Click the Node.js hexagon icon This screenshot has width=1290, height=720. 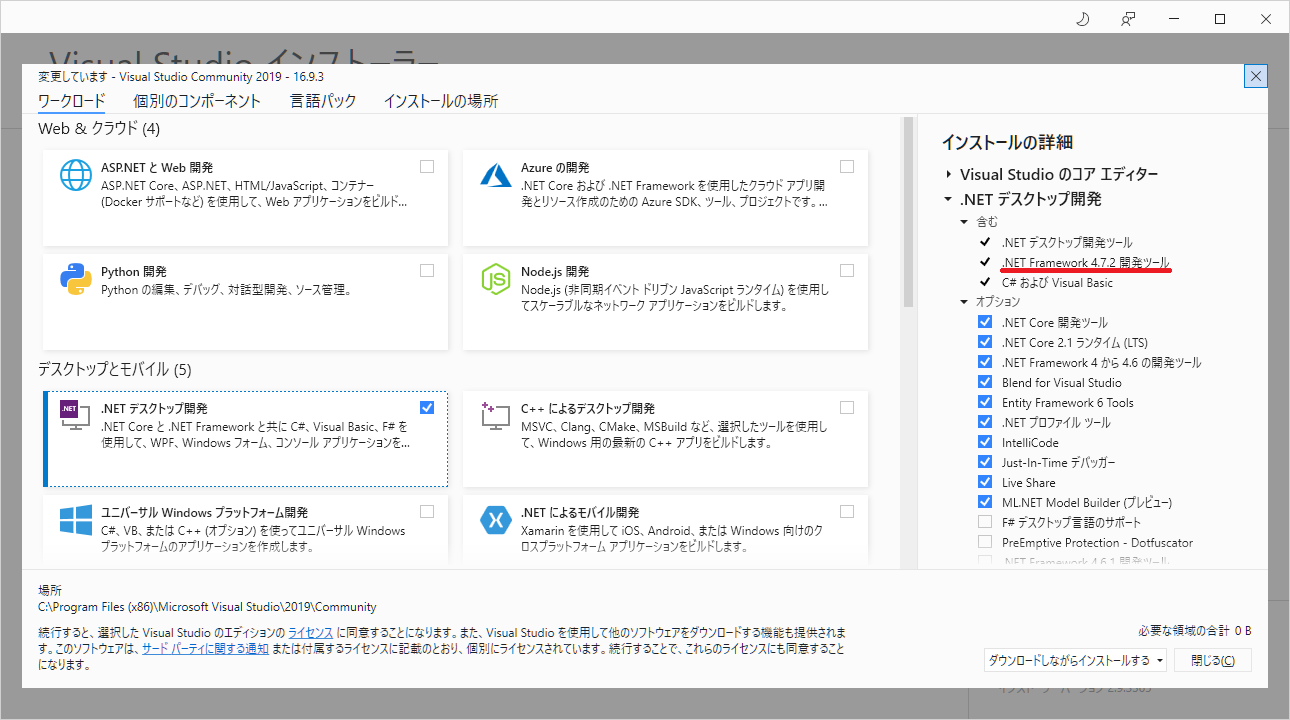[x=496, y=280]
